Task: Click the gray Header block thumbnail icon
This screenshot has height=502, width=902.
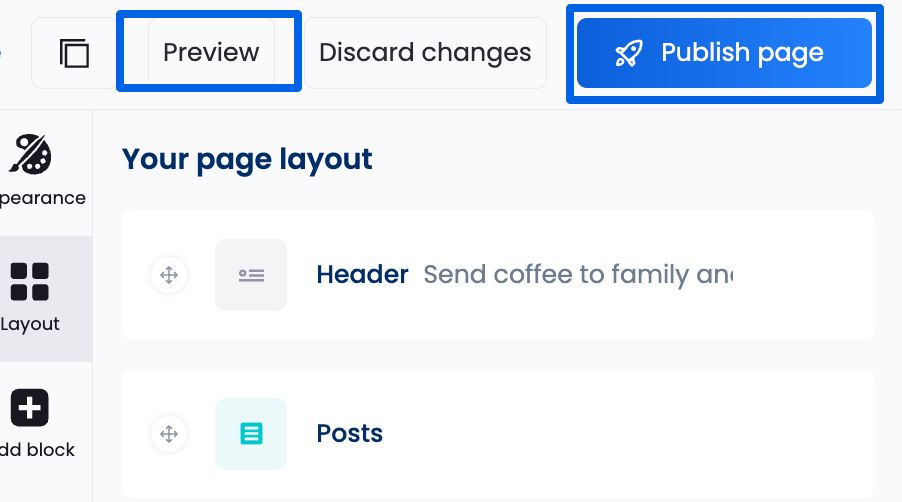Action: click(251, 275)
